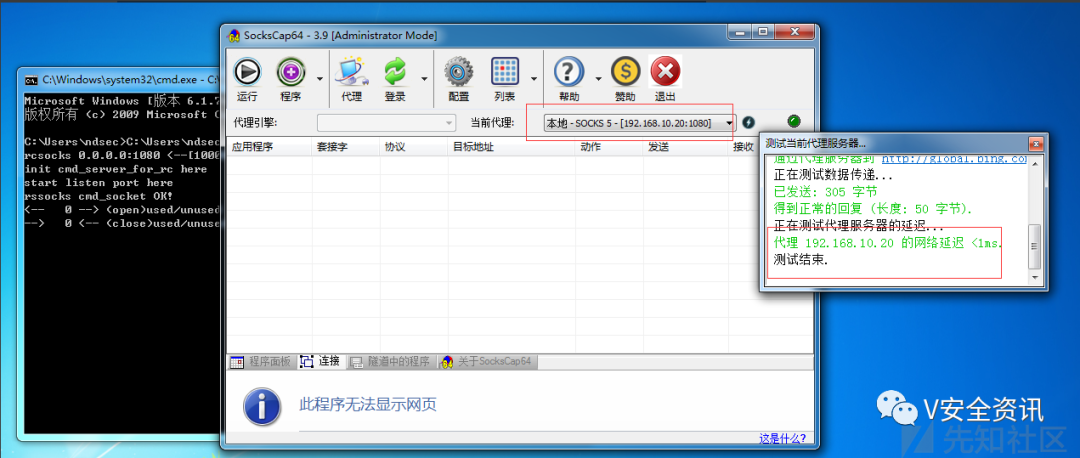The image size is (1080, 458).
Task: Open the 这是什么? link
Action: pos(782,438)
